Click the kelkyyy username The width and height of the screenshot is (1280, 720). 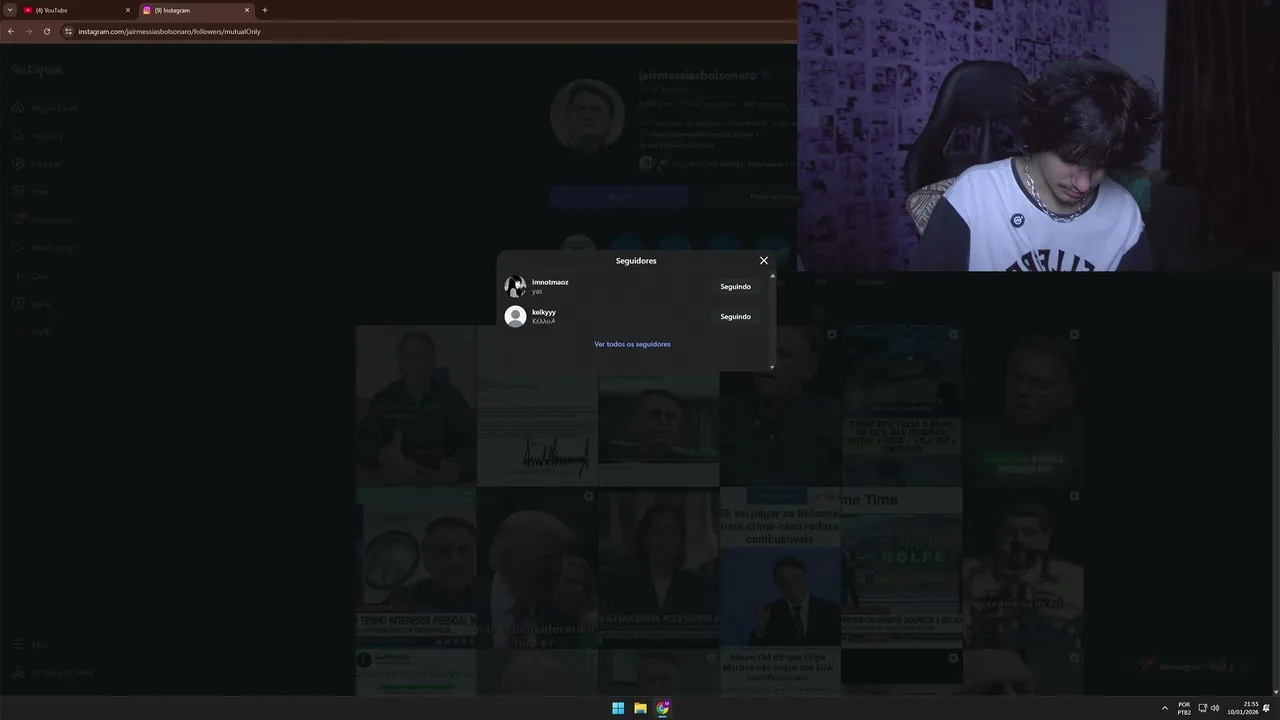(x=544, y=312)
